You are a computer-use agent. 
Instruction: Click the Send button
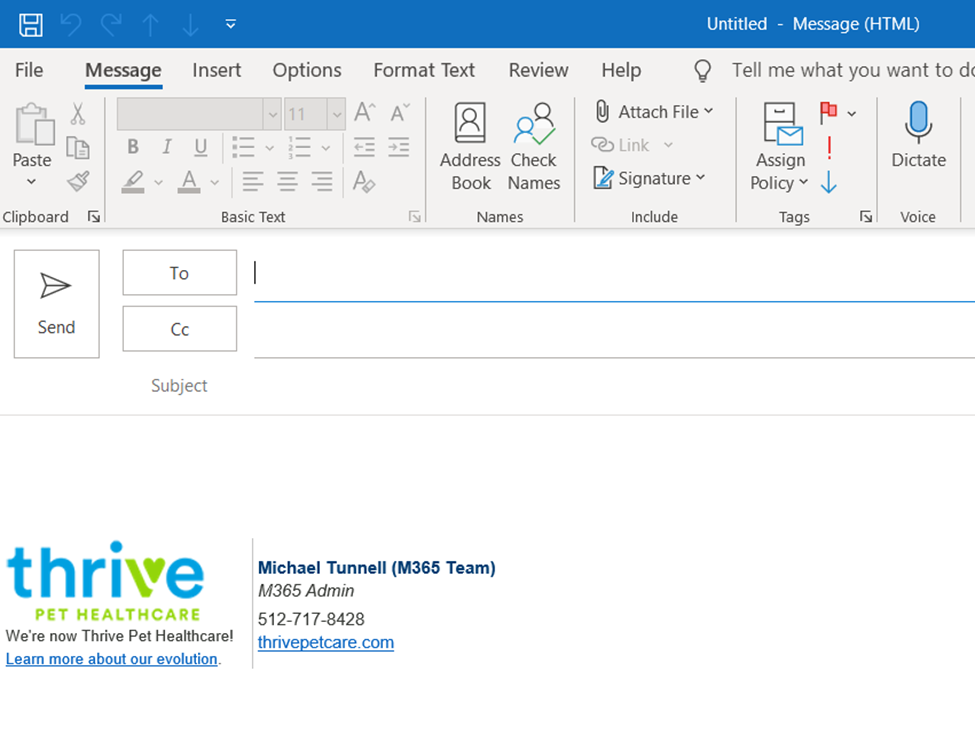56,304
